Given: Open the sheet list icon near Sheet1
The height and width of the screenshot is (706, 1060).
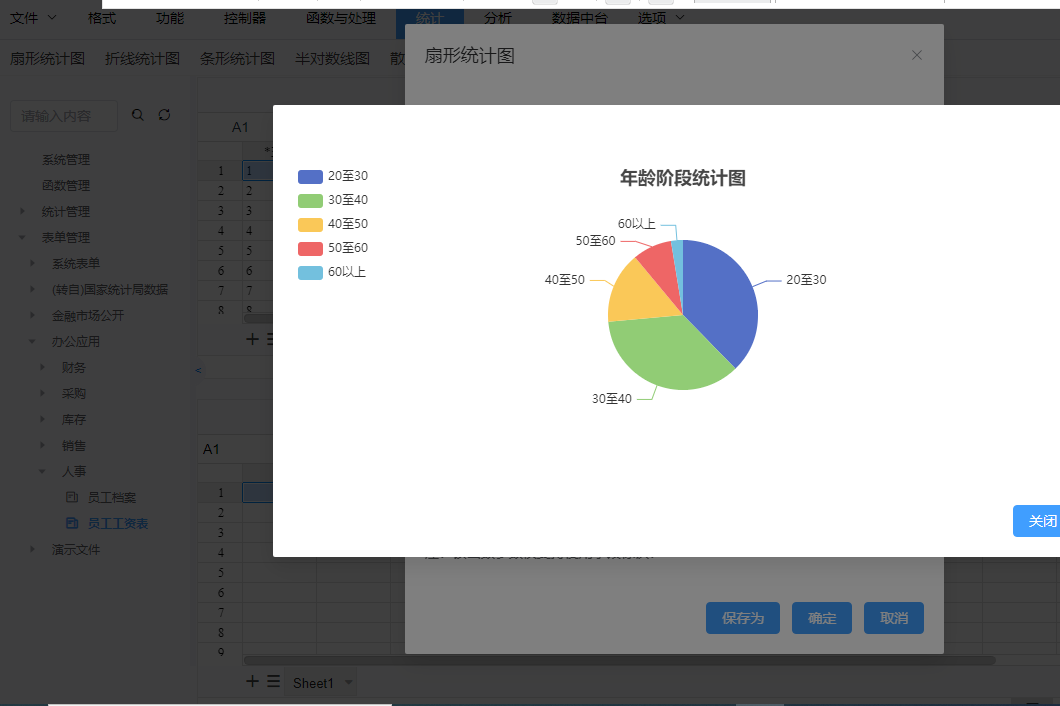Looking at the screenshot, I should click(273, 681).
